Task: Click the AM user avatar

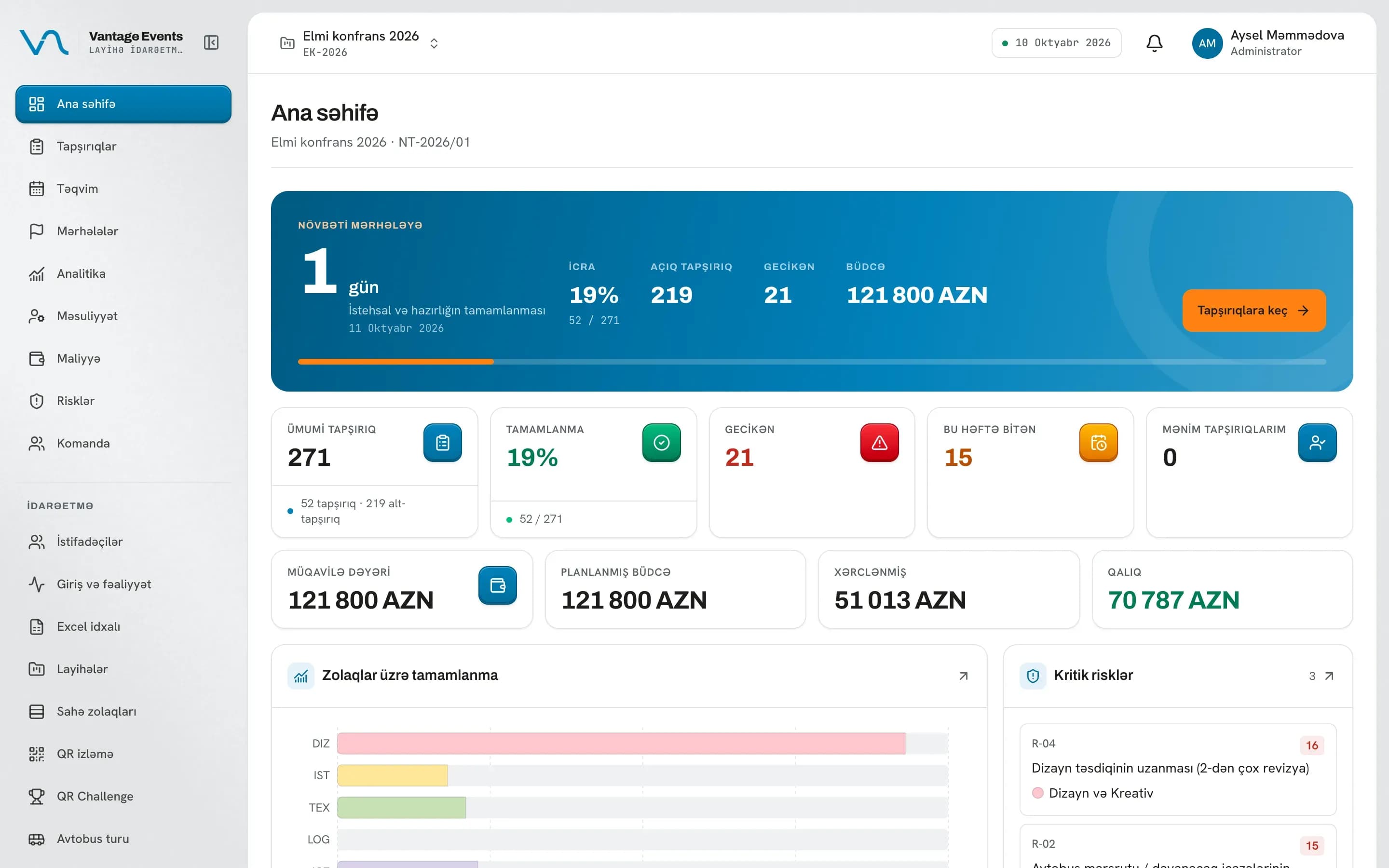Action: click(1207, 43)
